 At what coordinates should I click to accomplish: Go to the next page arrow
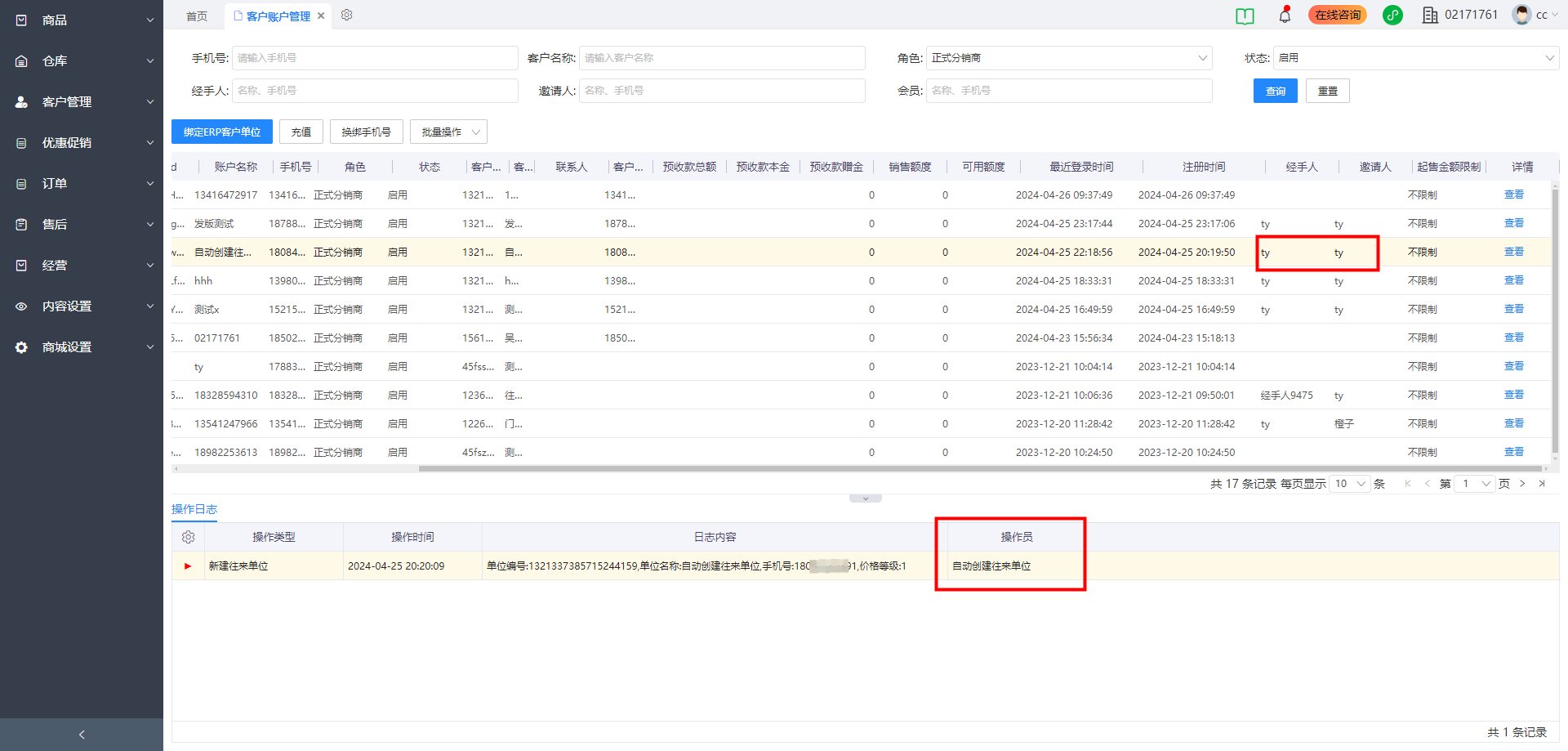[1522, 484]
